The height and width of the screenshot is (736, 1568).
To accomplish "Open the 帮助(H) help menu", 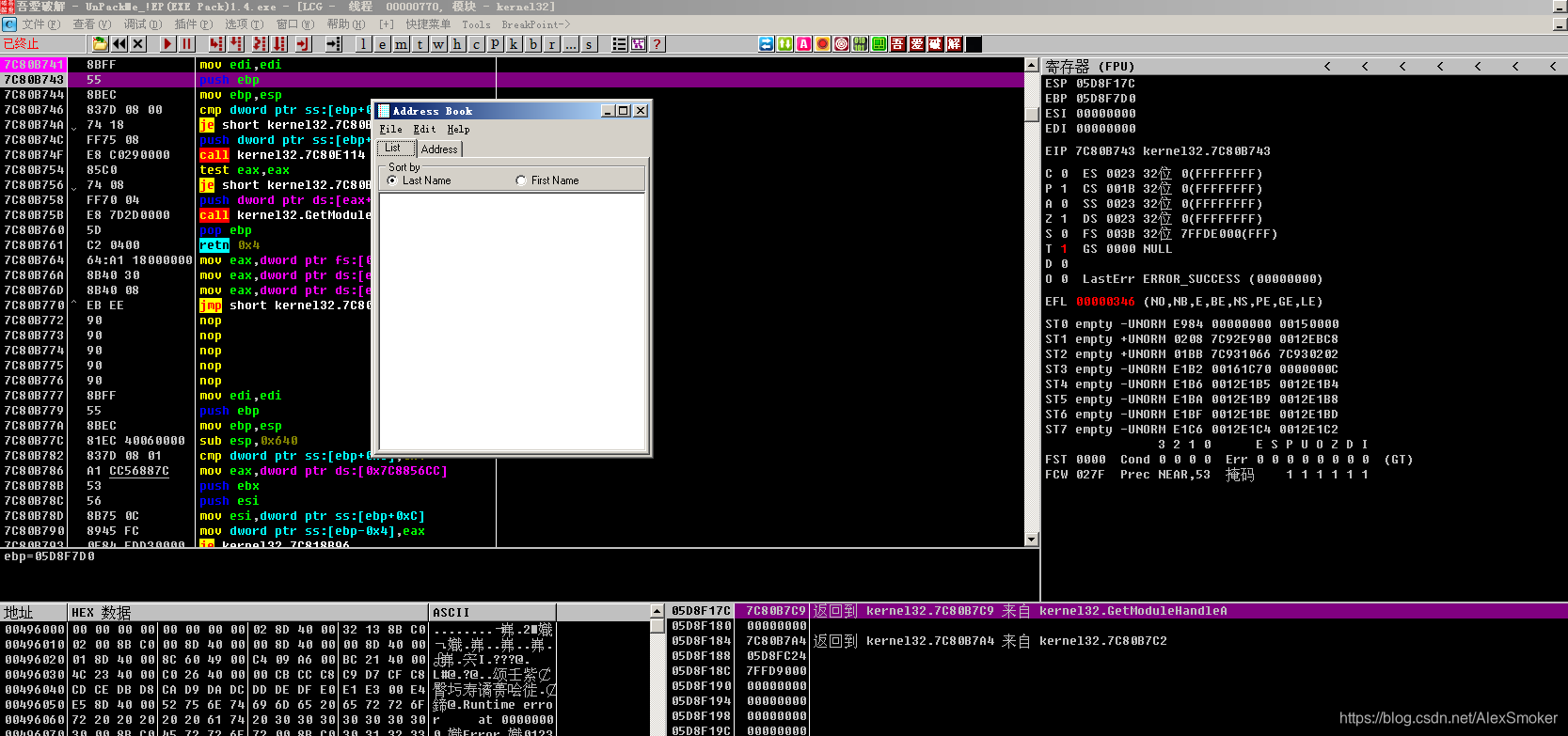I will point(346,24).
